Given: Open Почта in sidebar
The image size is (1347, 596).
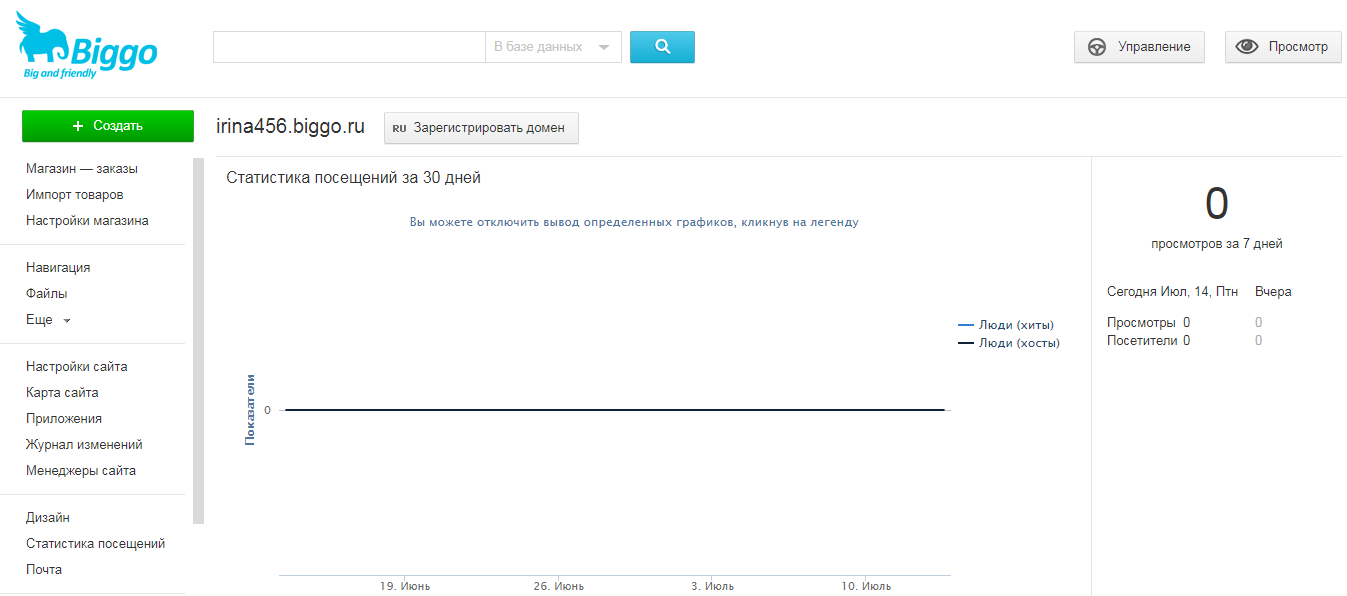Looking at the screenshot, I should (x=44, y=570).
